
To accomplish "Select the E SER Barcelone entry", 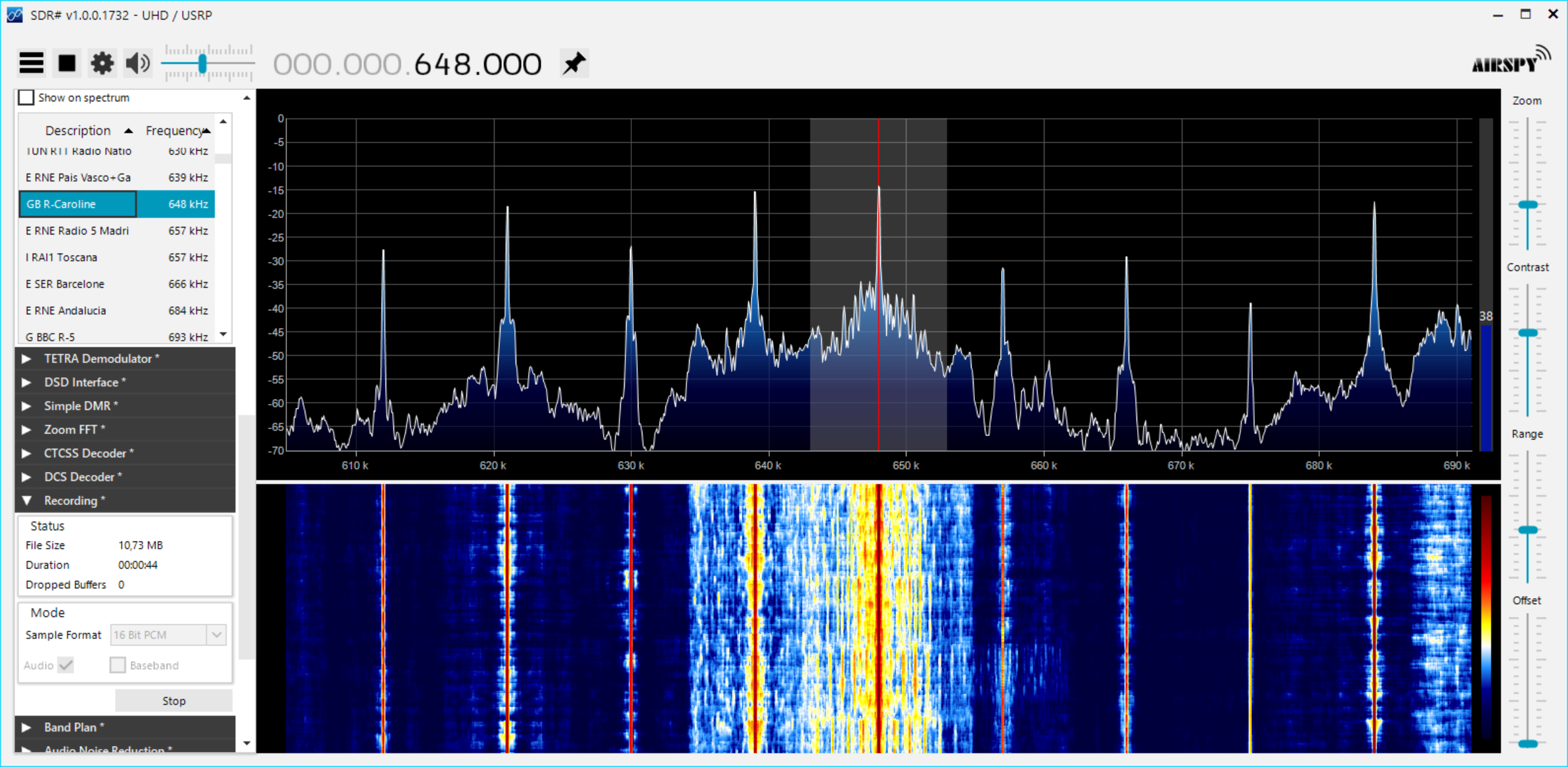I will coord(117,284).
